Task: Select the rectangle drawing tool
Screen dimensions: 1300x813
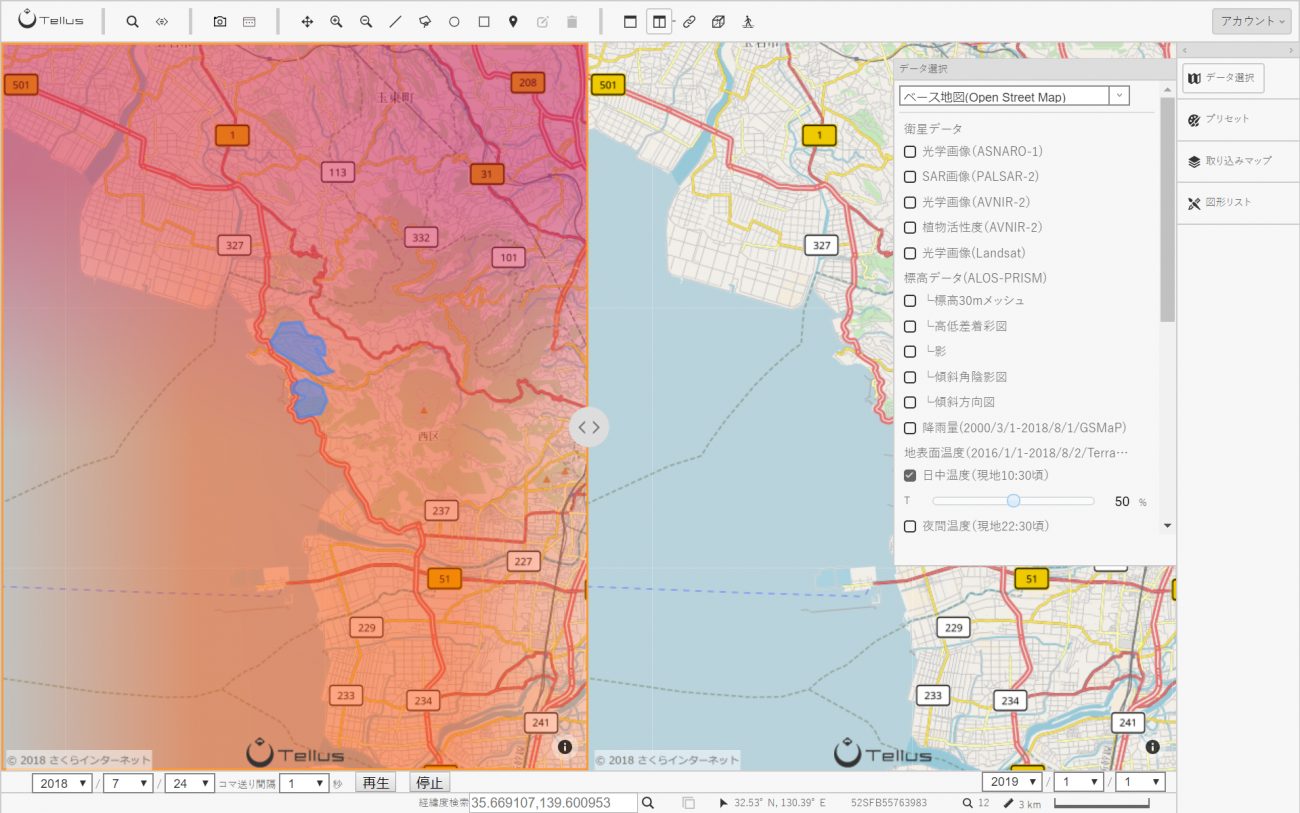Action: (484, 21)
